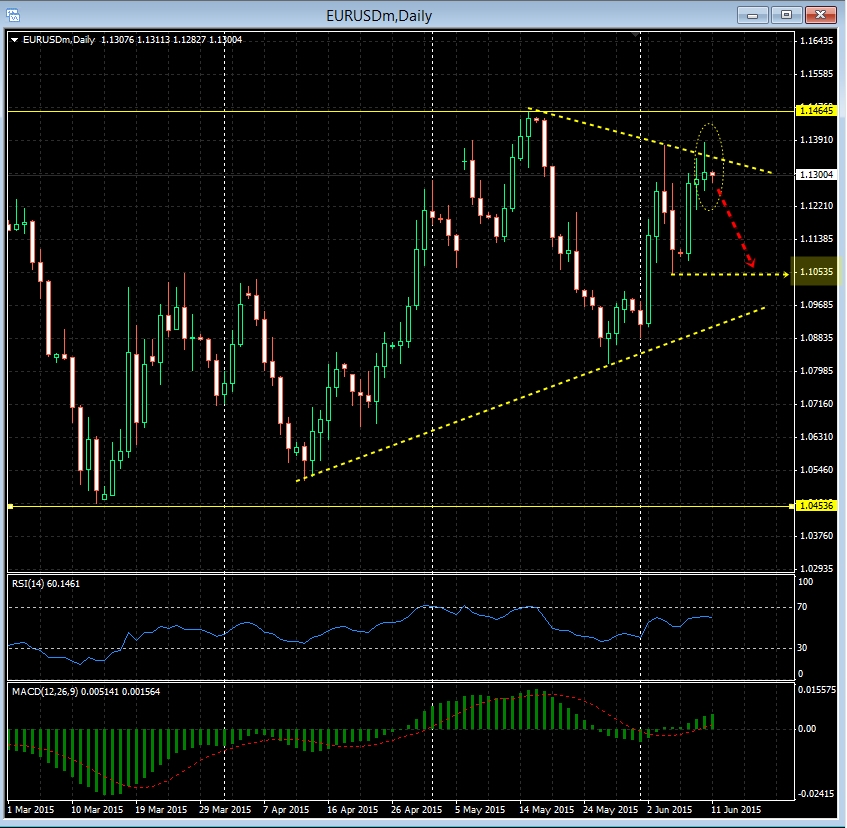The image size is (847, 828).
Task: Click the MACD scale value 0.015575
Action: click(x=817, y=690)
